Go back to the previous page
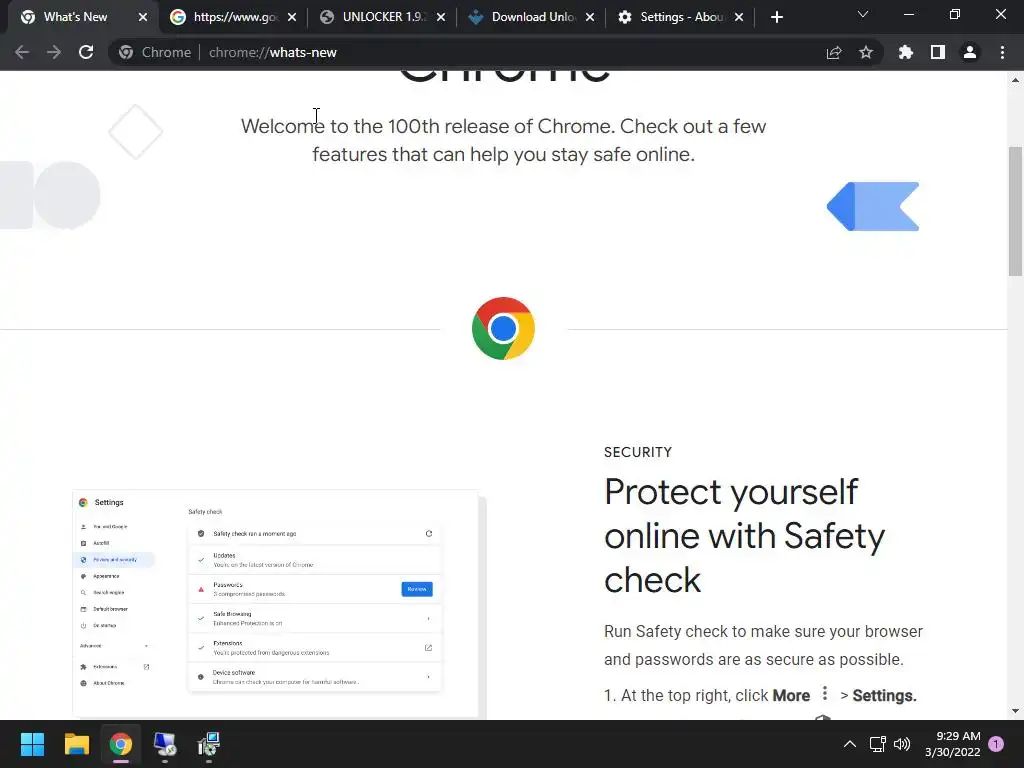The height and width of the screenshot is (768, 1024). click(x=22, y=52)
